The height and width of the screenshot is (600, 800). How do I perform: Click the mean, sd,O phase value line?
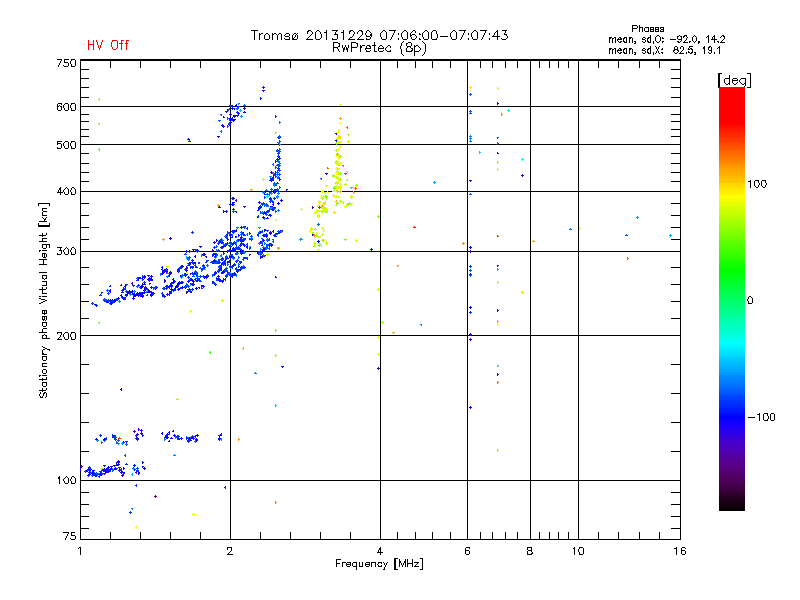pyautogui.click(x=666, y=39)
